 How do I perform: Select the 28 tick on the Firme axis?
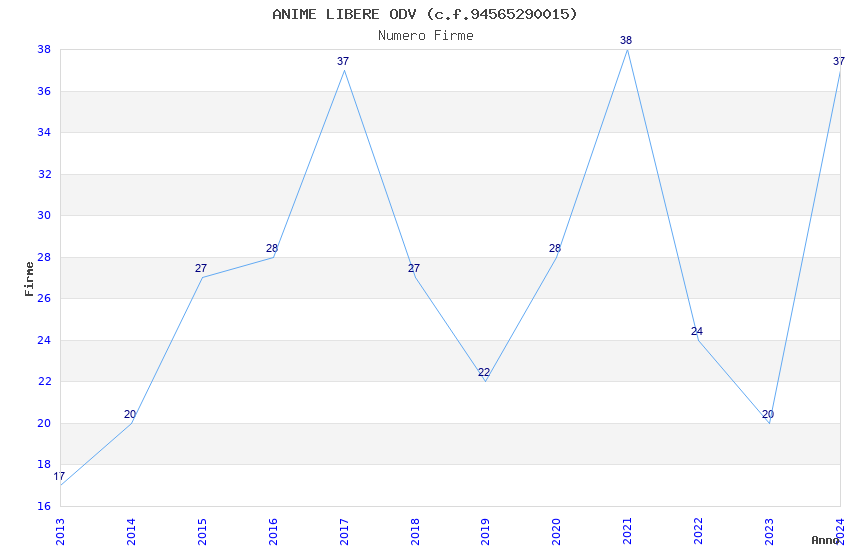[x=44, y=257]
